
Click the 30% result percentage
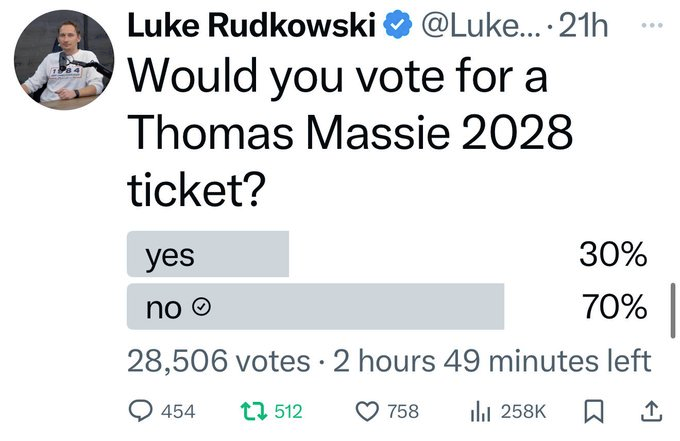tap(613, 255)
